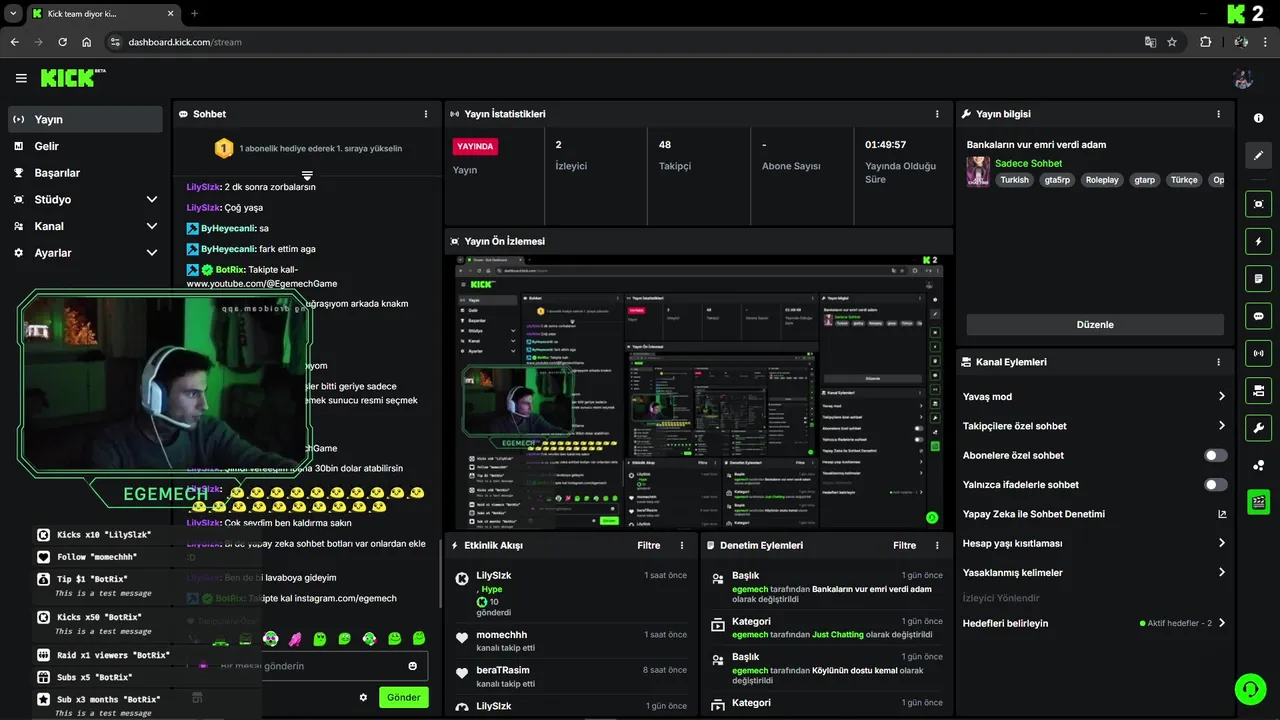Open the hamburger menu beside Kick logo
Screen dimensions: 1280x720
coord(21,78)
